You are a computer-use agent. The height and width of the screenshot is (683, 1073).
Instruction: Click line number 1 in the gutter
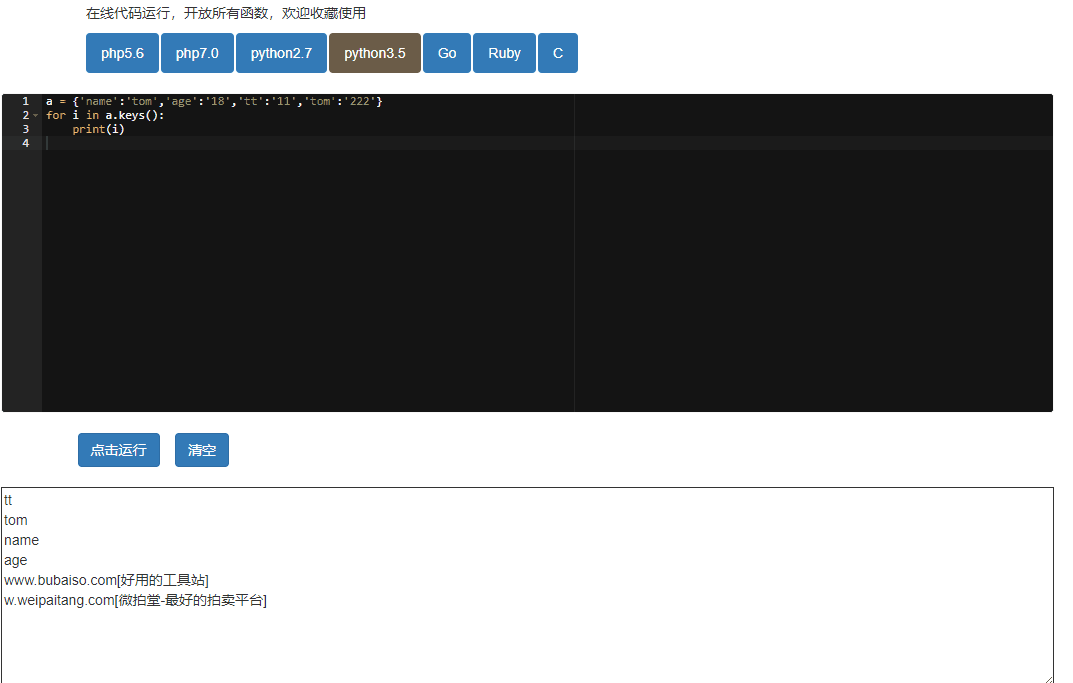click(x=25, y=101)
